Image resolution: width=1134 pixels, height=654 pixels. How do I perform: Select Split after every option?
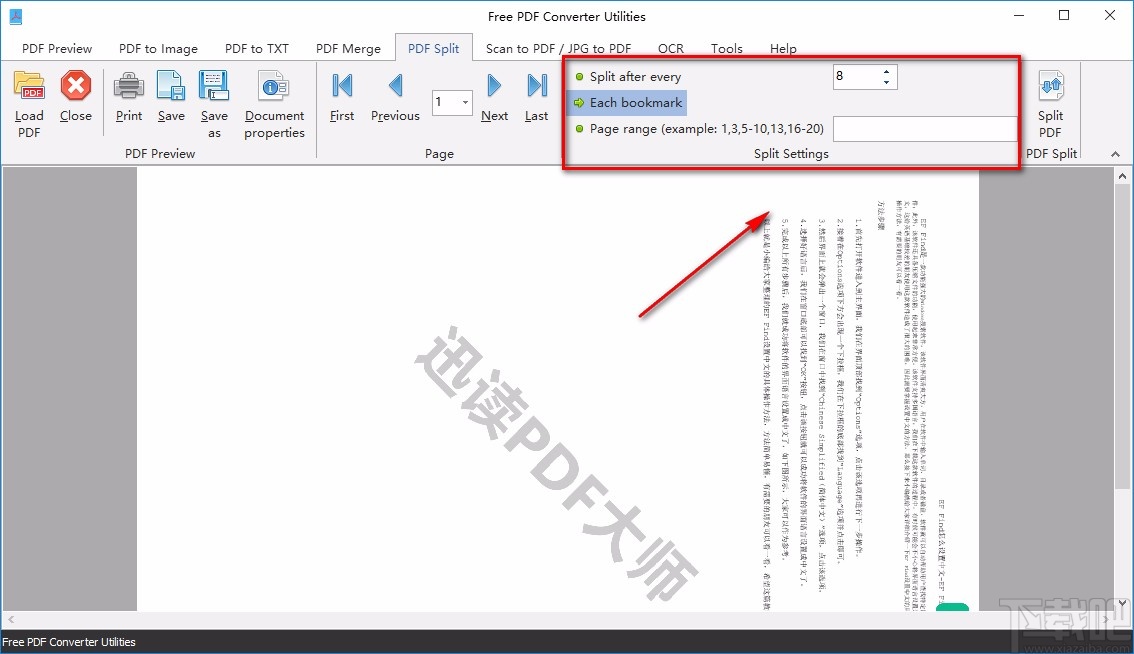[628, 77]
